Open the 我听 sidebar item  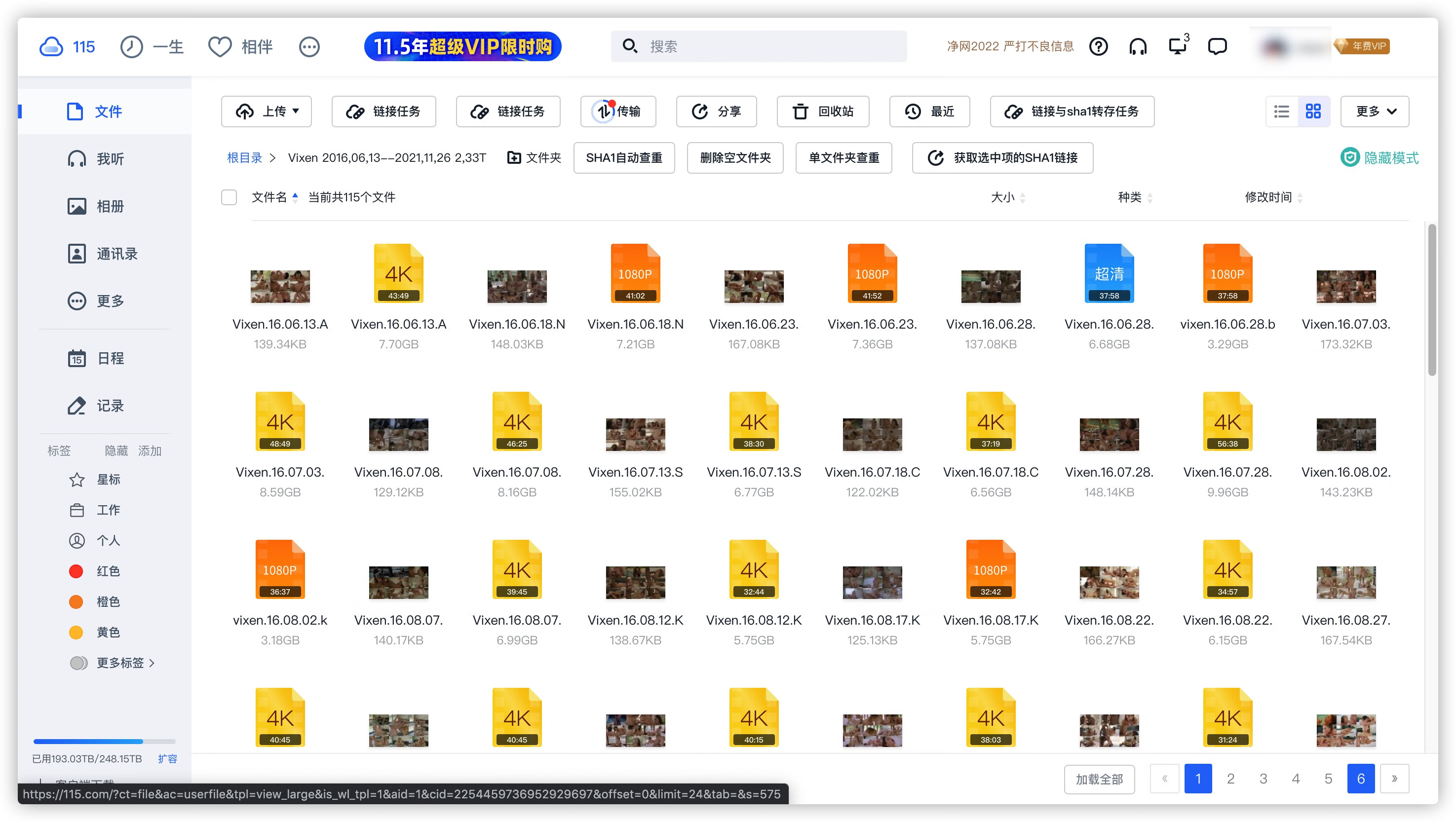click(x=96, y=159)
